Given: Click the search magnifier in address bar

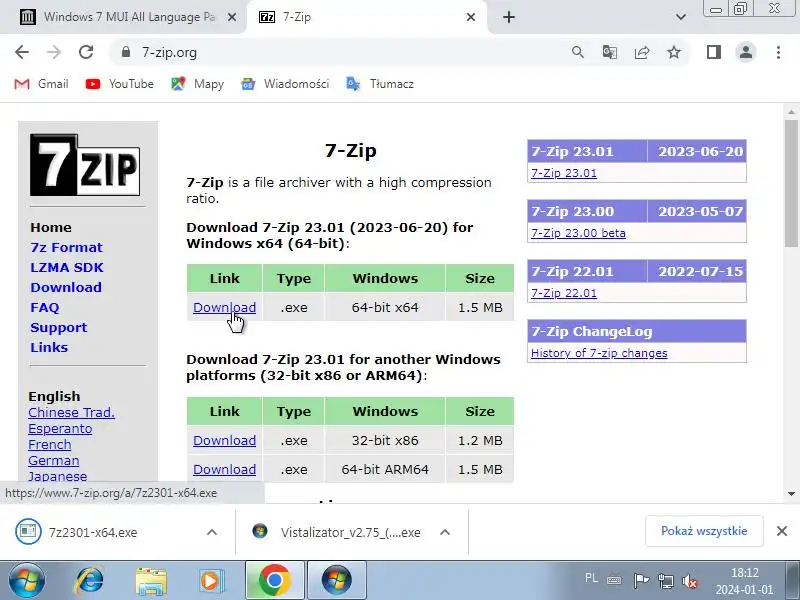Looking at the screenshot, I should point(578,52).
